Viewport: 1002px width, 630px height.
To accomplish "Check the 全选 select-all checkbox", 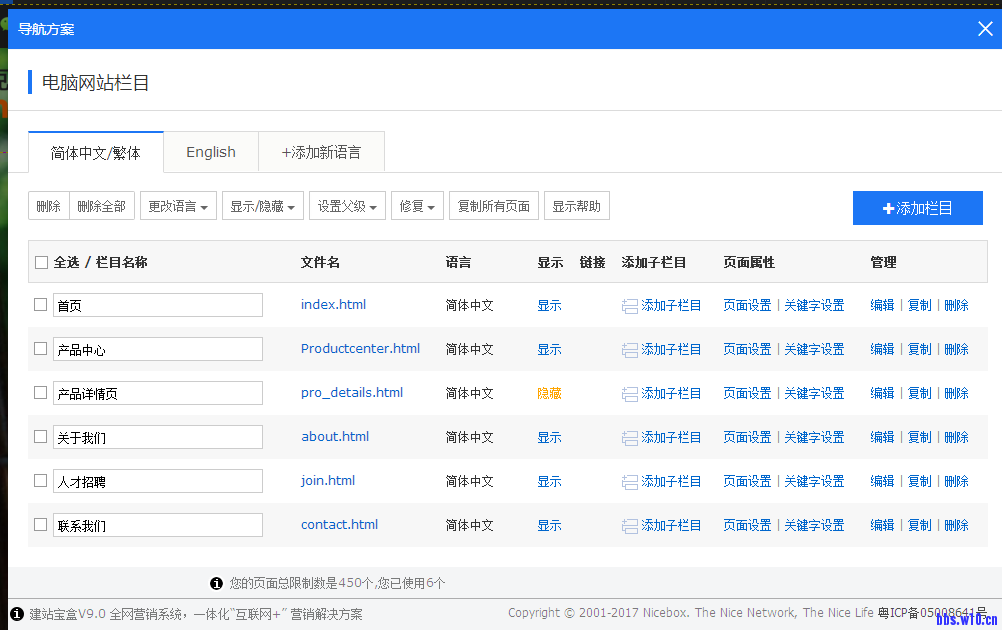I will pyautogui.click(x=41, y=262).
